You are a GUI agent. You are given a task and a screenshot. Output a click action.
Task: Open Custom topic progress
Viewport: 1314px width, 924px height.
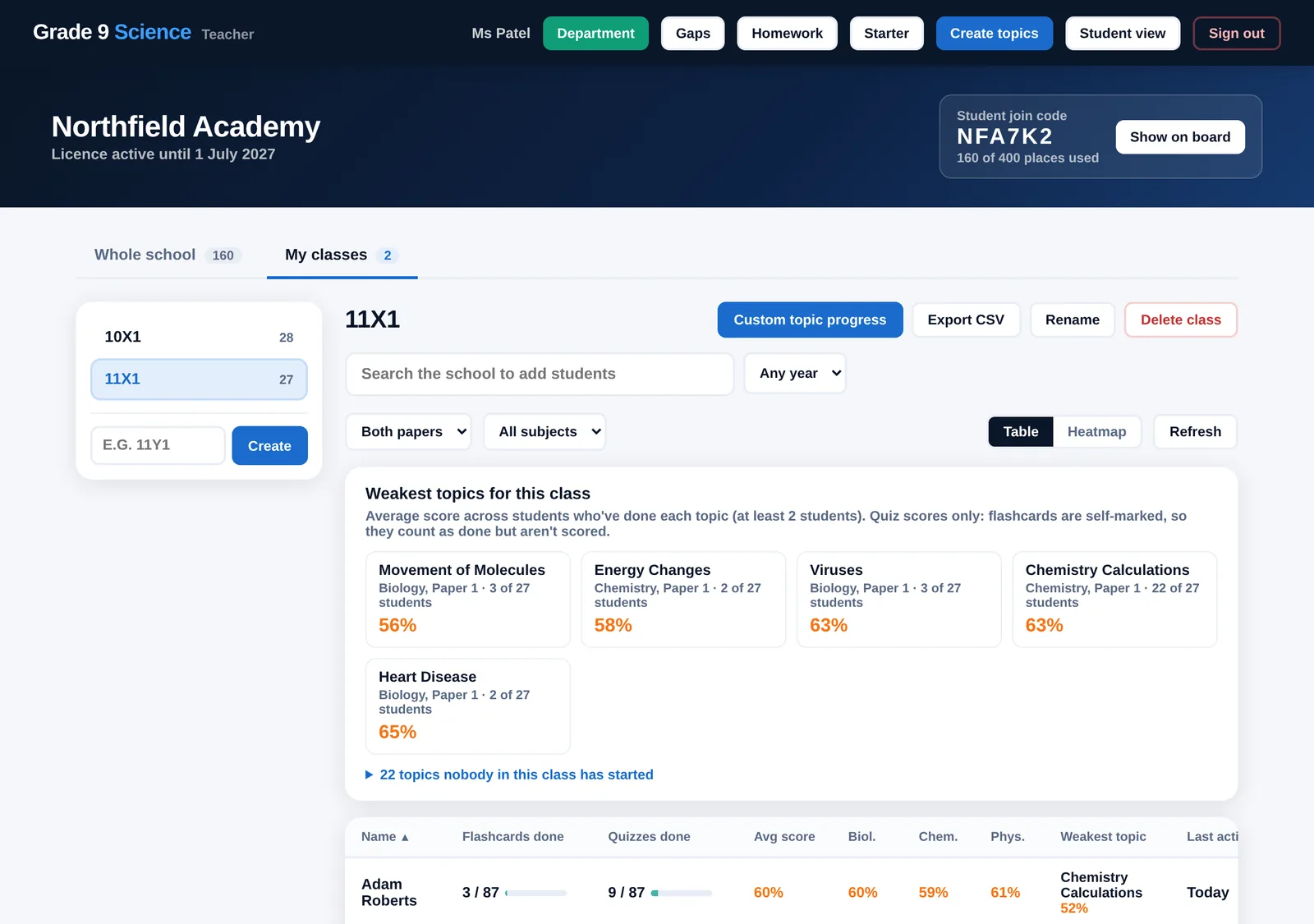pos(810,319)
